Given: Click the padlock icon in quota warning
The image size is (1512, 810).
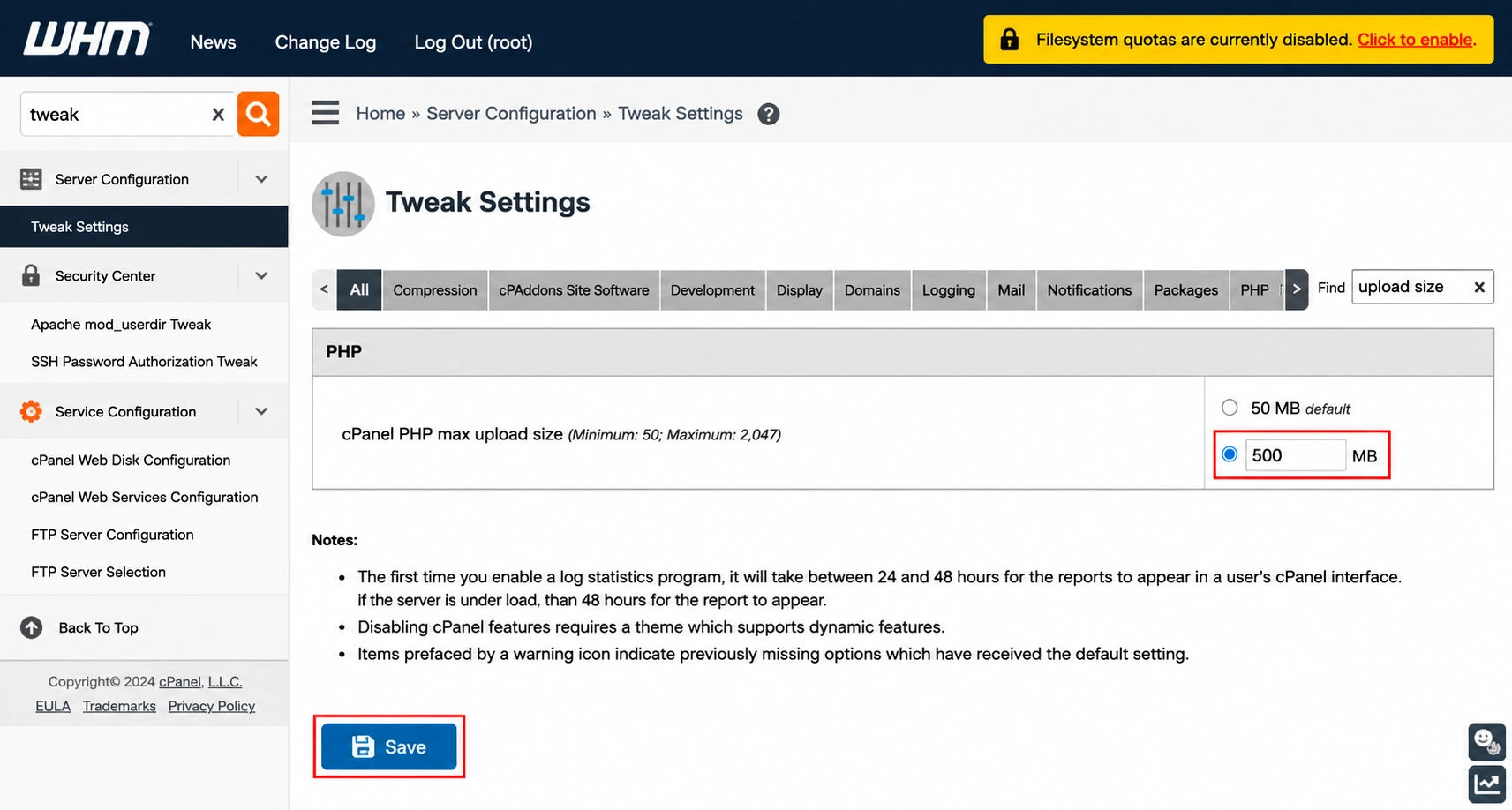Looking at the screenshot, I should (x=1009, y=40).
